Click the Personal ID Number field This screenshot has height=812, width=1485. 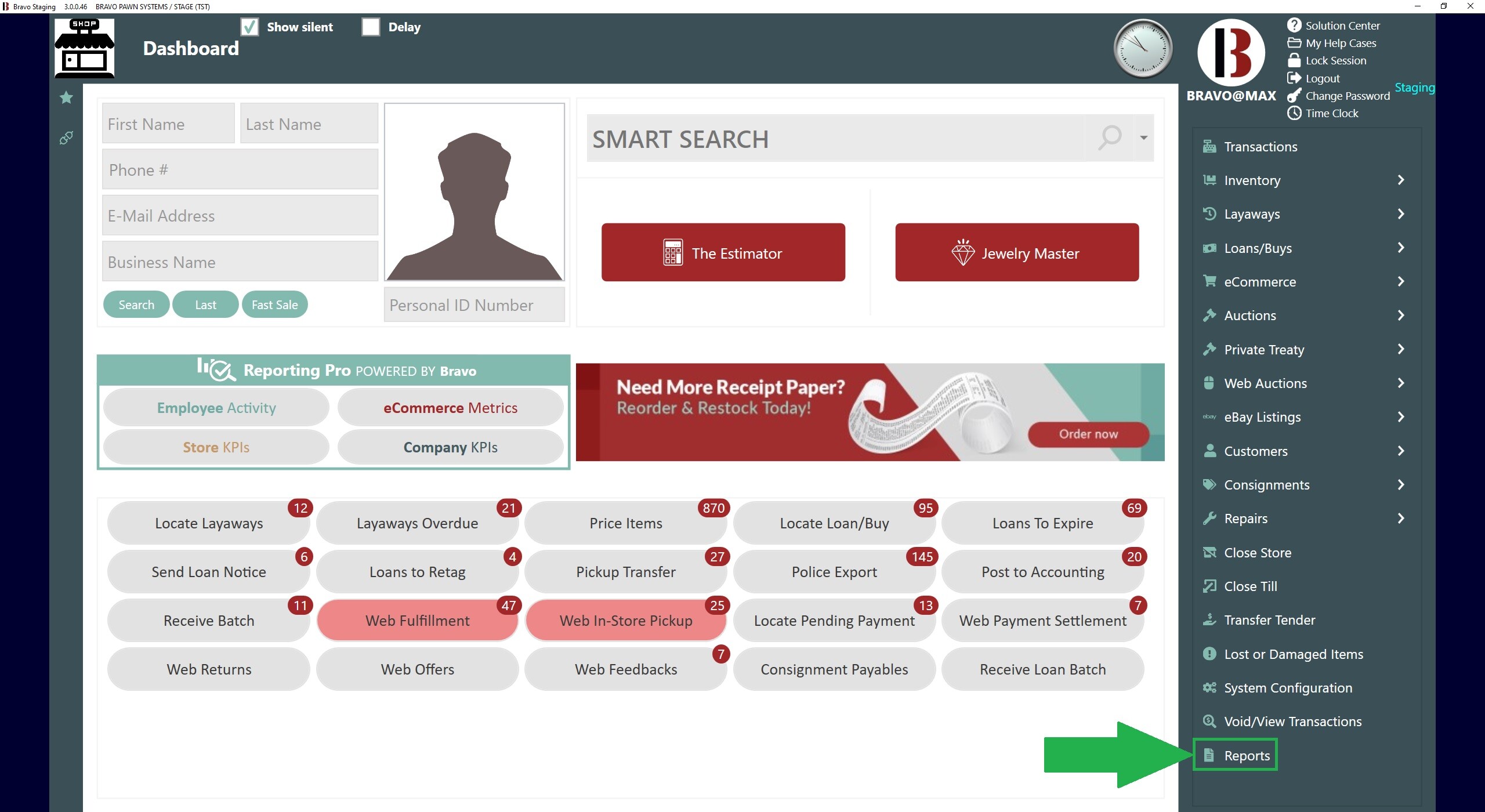(474, 304)
